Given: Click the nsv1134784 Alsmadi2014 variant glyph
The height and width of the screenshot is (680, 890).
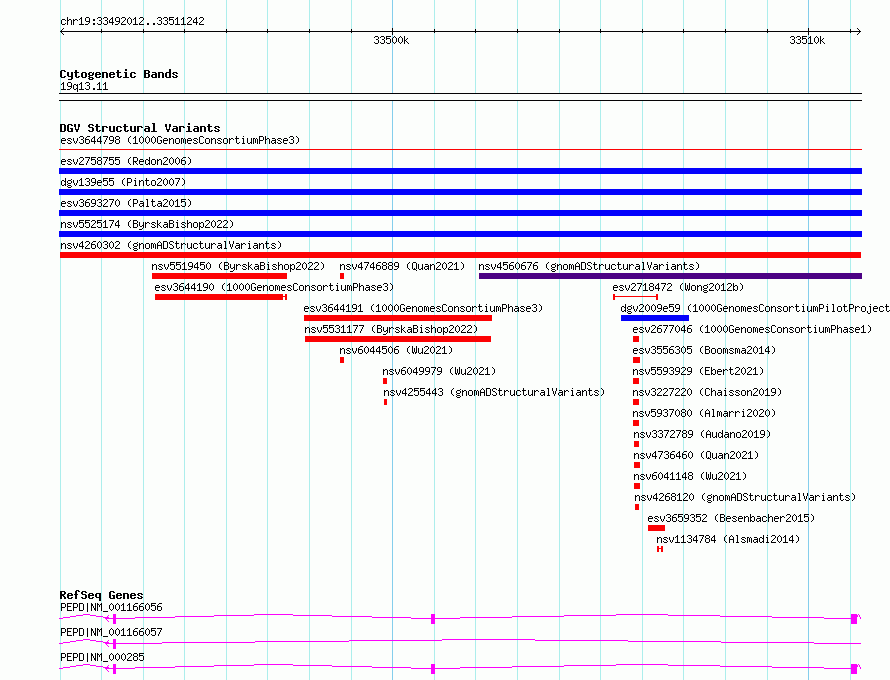Looking at the screenshot, I should 660,549.
